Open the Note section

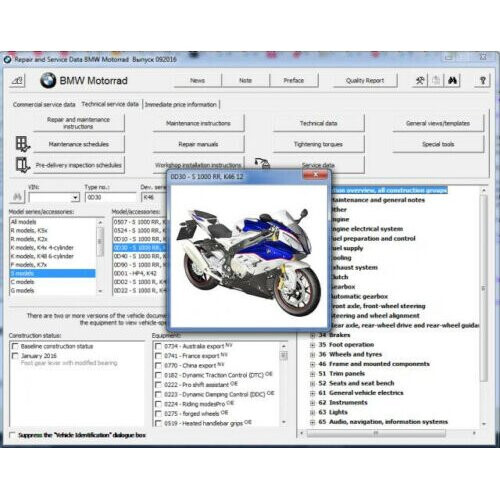click(245, 80)
